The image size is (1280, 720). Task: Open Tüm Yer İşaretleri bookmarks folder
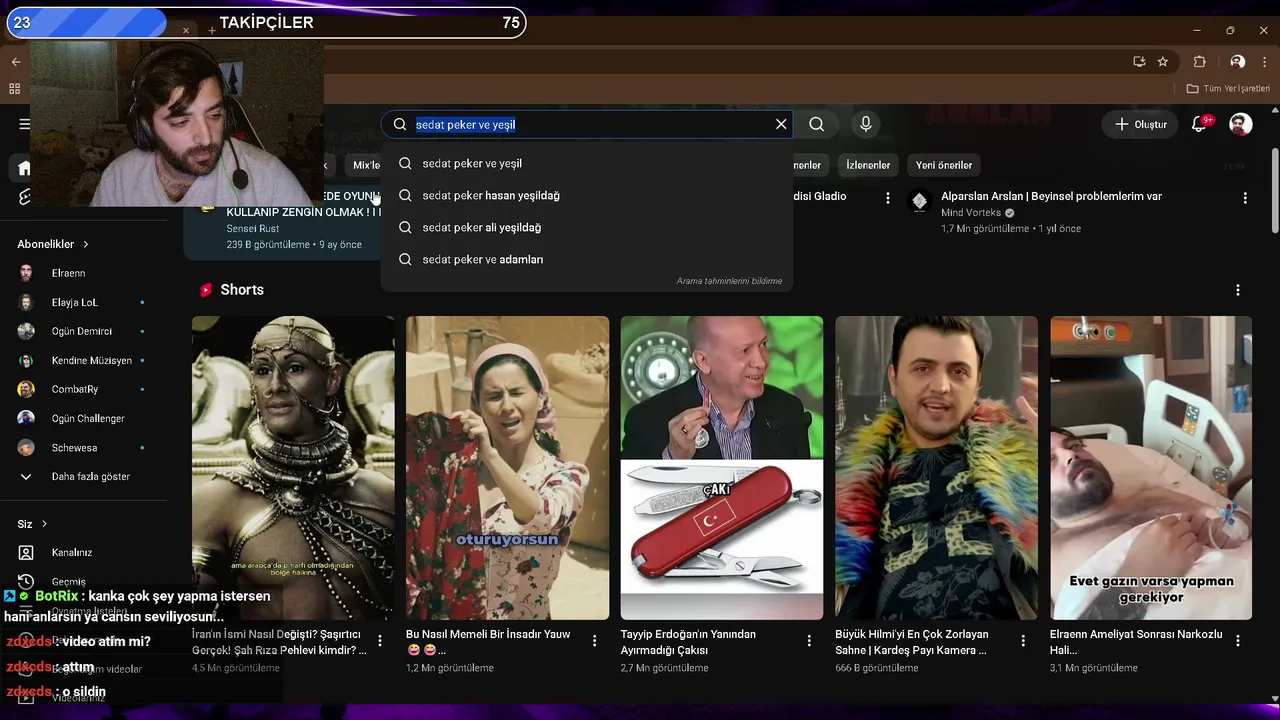[x=1228, y=89]
